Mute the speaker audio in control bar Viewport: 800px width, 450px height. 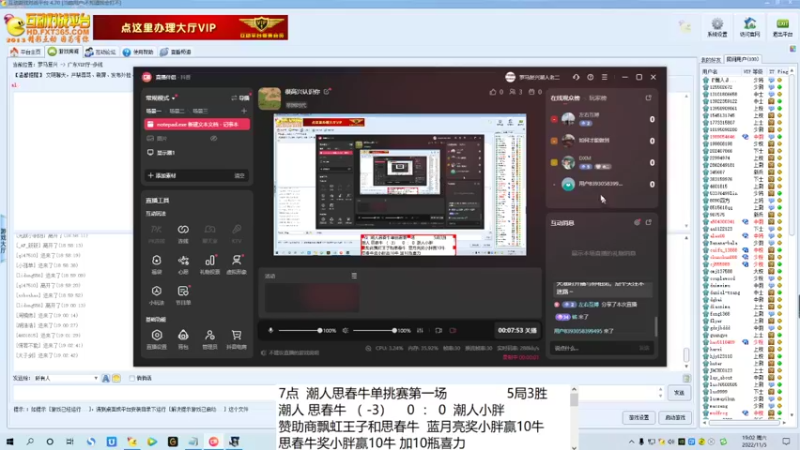(x=345, y=331)
